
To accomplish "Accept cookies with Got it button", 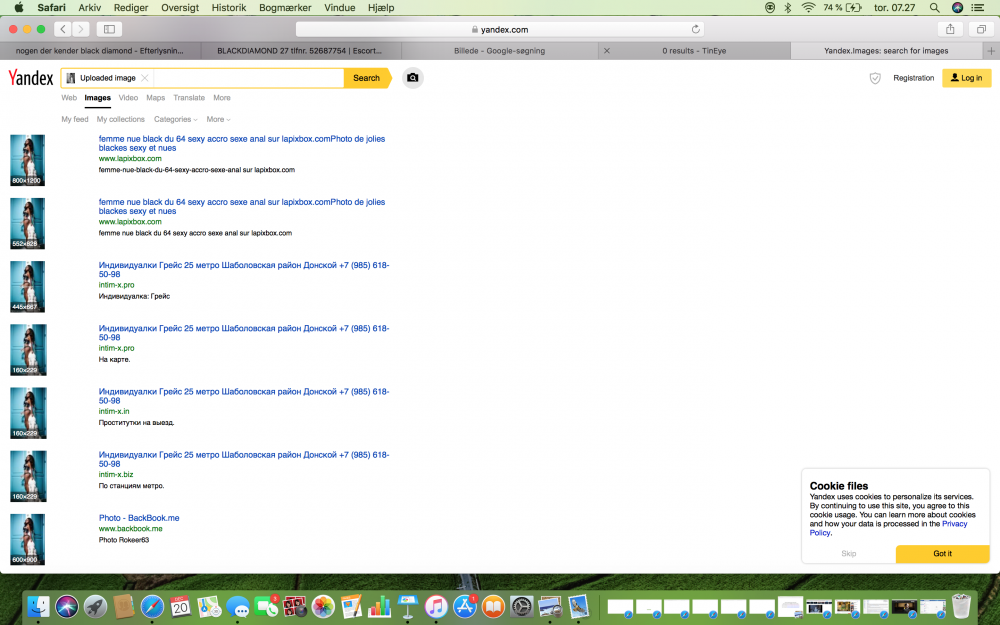I will [x=942, y=554].
